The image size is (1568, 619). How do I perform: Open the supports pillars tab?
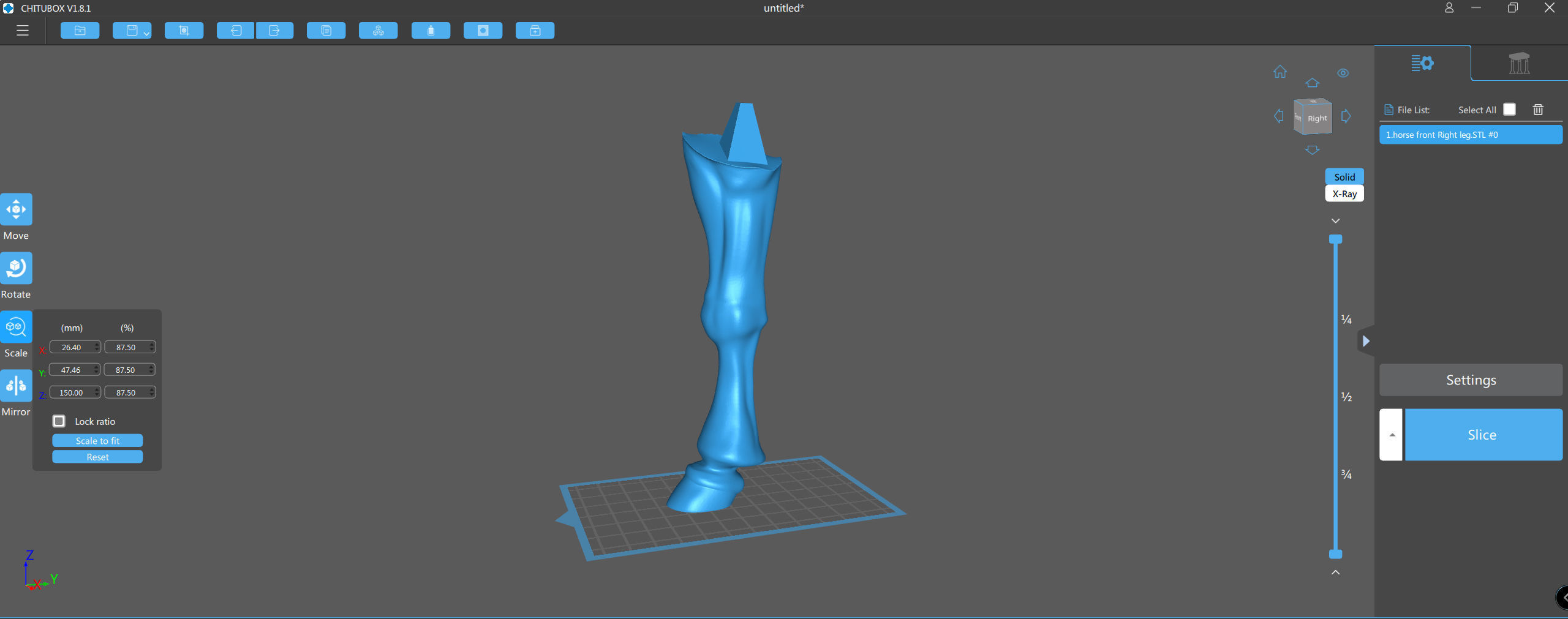point(1519,63)
